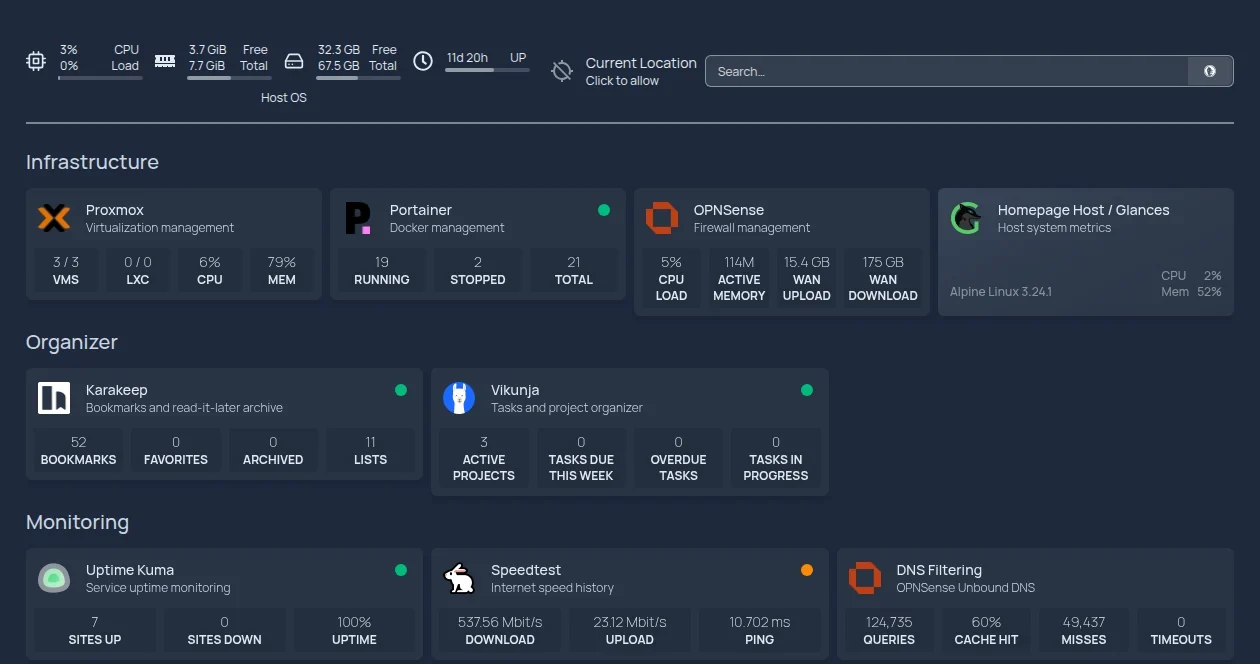Click Alpine Linux 3.24.1 text
The width and height of the screenshot is (1260, 664).
(x=1001, y=292)
